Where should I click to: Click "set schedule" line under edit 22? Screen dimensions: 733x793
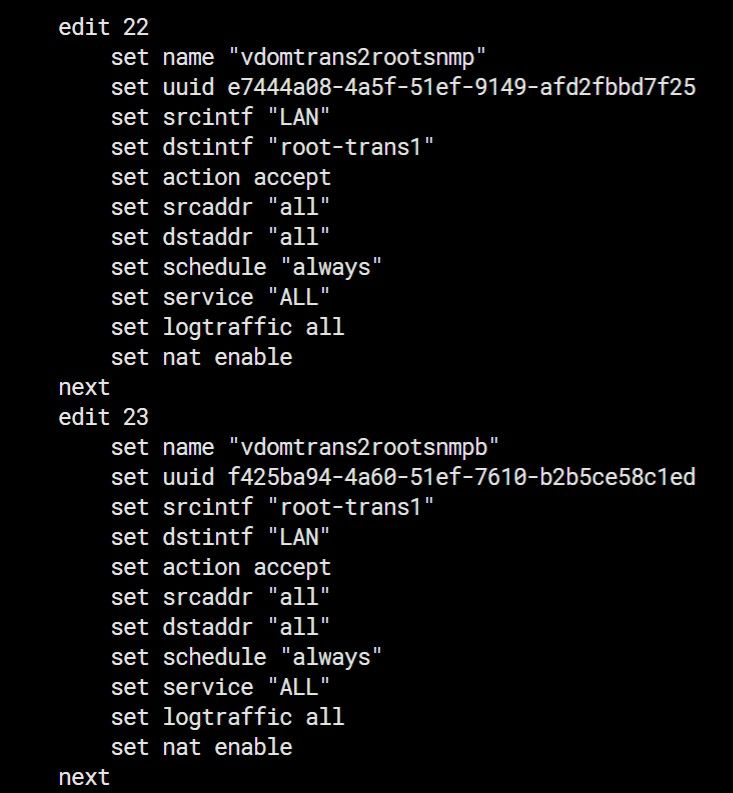click(247, 267)
